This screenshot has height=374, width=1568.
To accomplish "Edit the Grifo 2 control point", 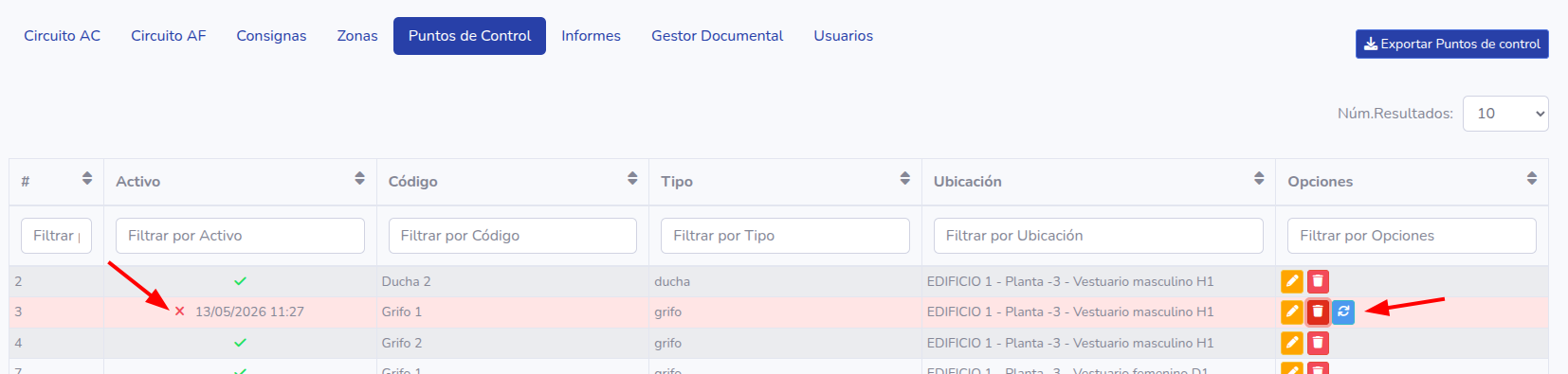I will coord(1291,343).
